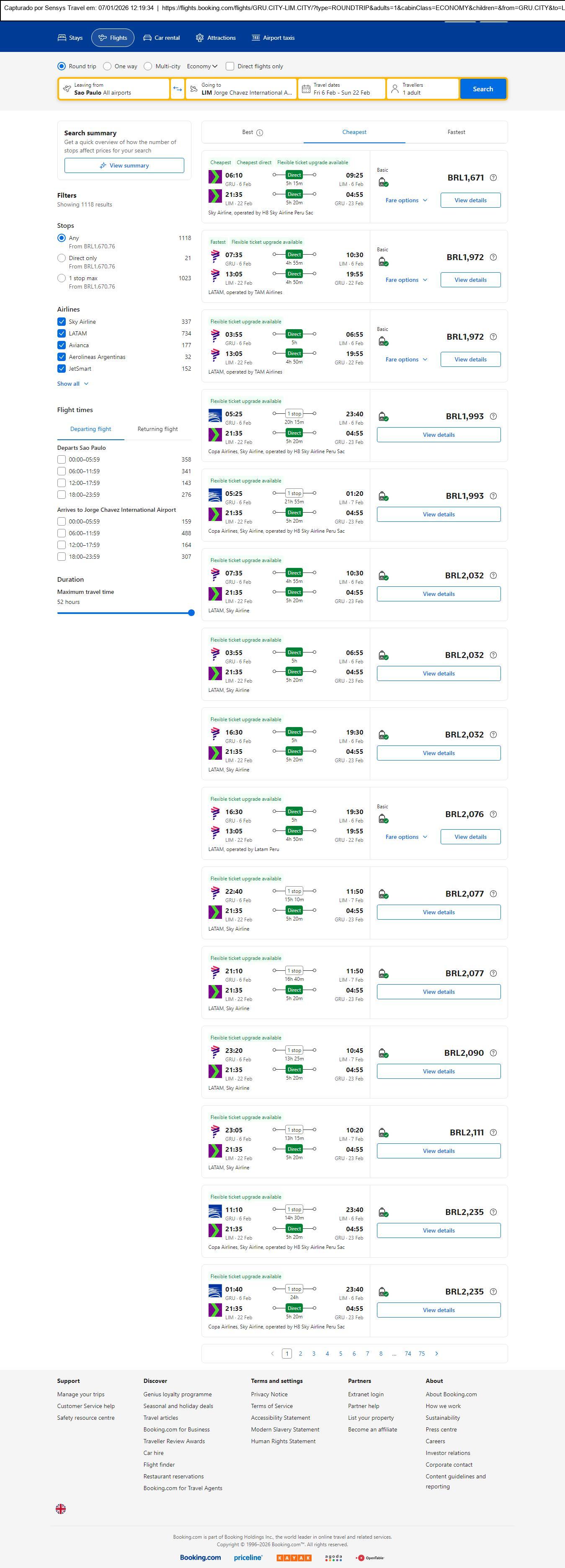The image size is (565, 1568).
Task: Click the View summary button
Action: coord(124,165)
